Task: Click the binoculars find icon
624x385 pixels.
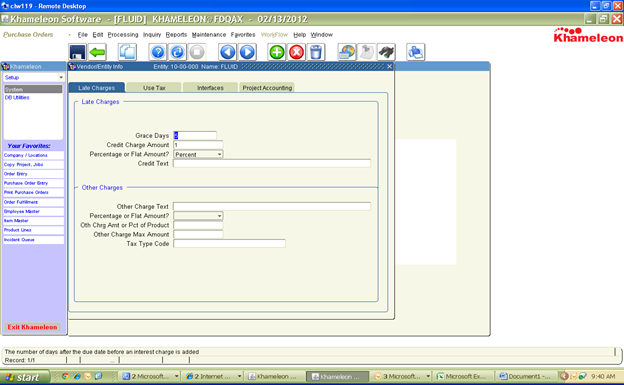Action: (x=386, y=52)
